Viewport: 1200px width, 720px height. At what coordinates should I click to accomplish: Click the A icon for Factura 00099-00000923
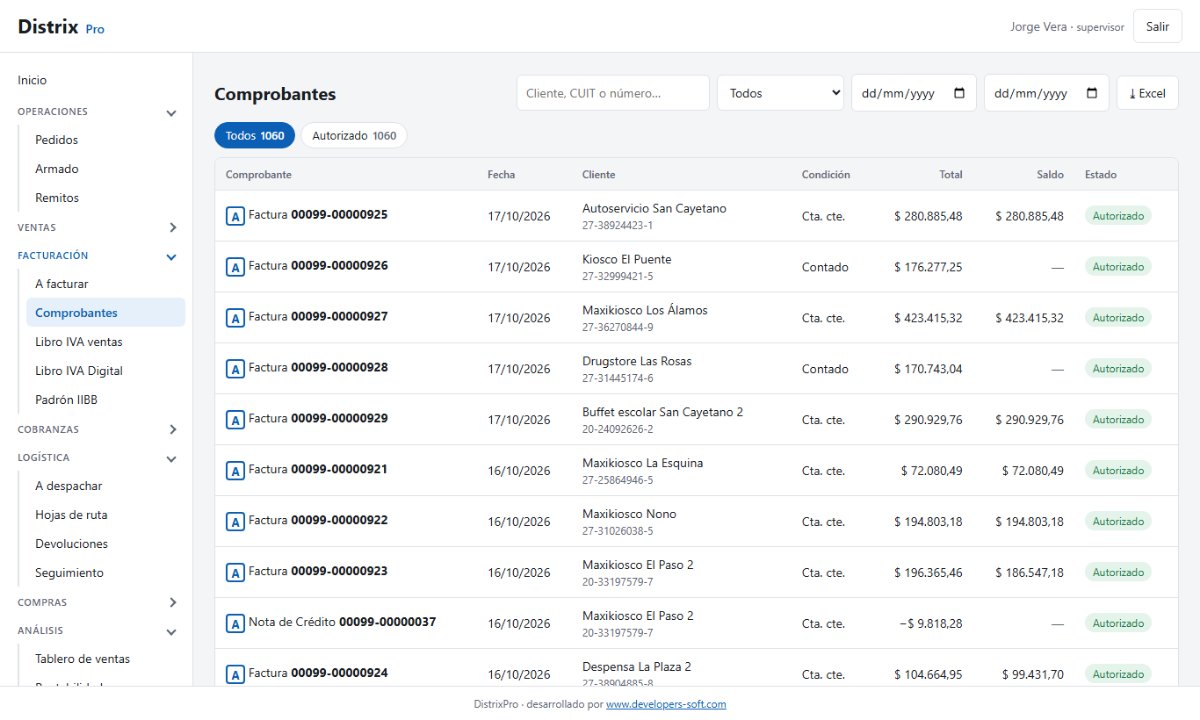235,573
